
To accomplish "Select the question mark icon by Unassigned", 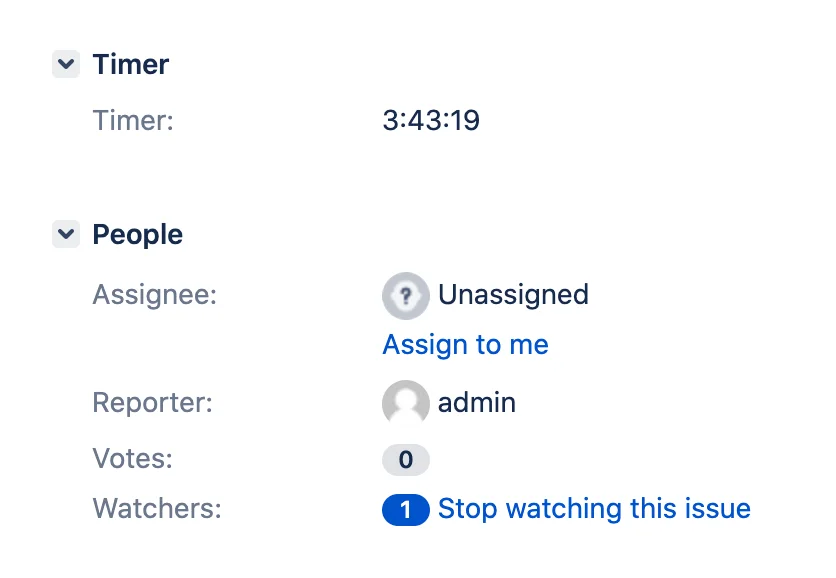I will click(406, 296).
